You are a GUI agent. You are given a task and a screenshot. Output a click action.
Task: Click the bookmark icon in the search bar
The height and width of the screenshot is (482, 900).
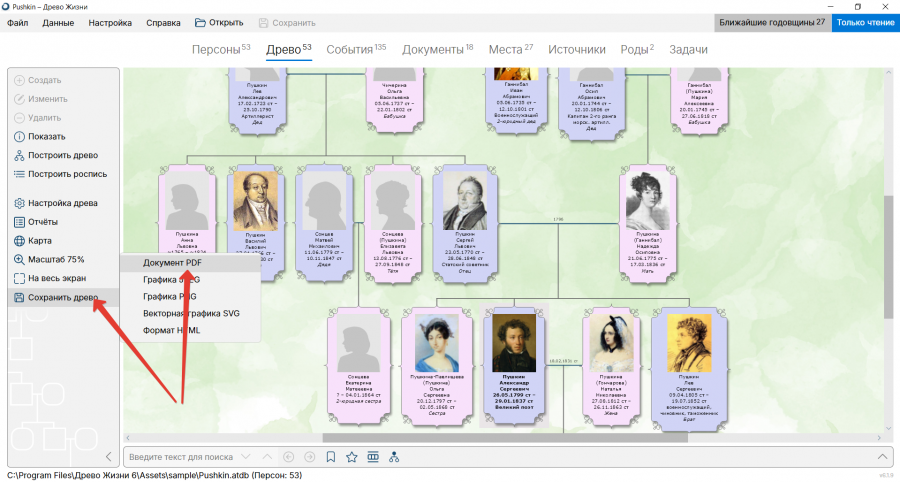(331, 457)
